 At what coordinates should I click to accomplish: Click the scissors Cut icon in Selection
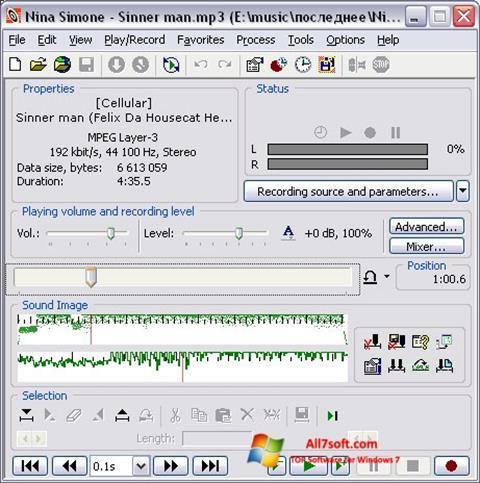(175, 415)
